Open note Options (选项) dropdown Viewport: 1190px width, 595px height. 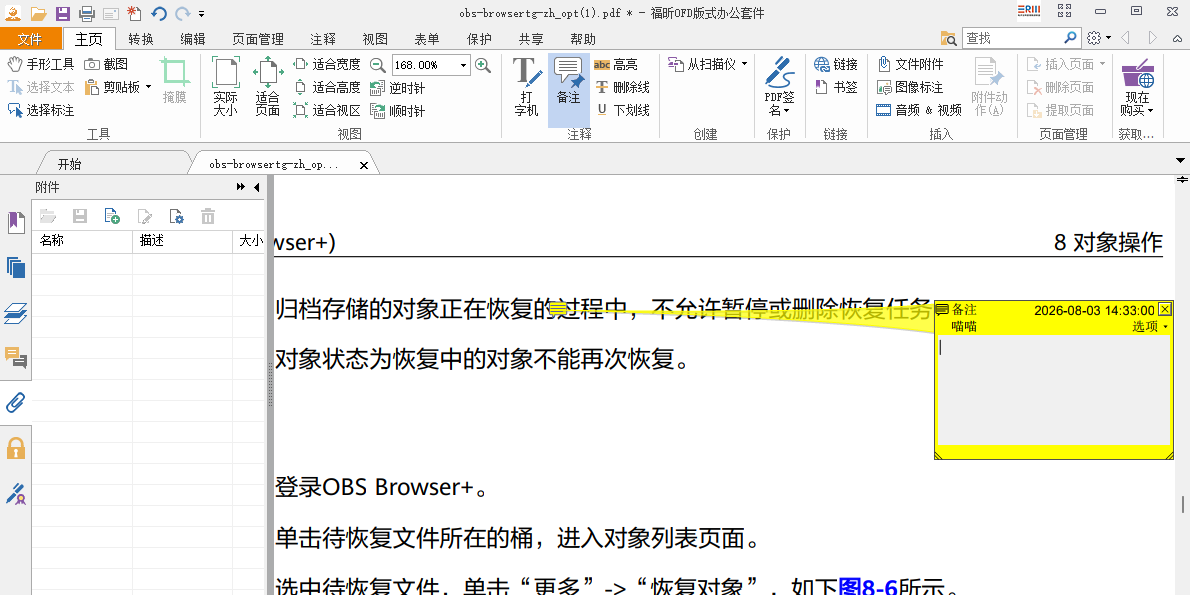(x=1151, y=326)
